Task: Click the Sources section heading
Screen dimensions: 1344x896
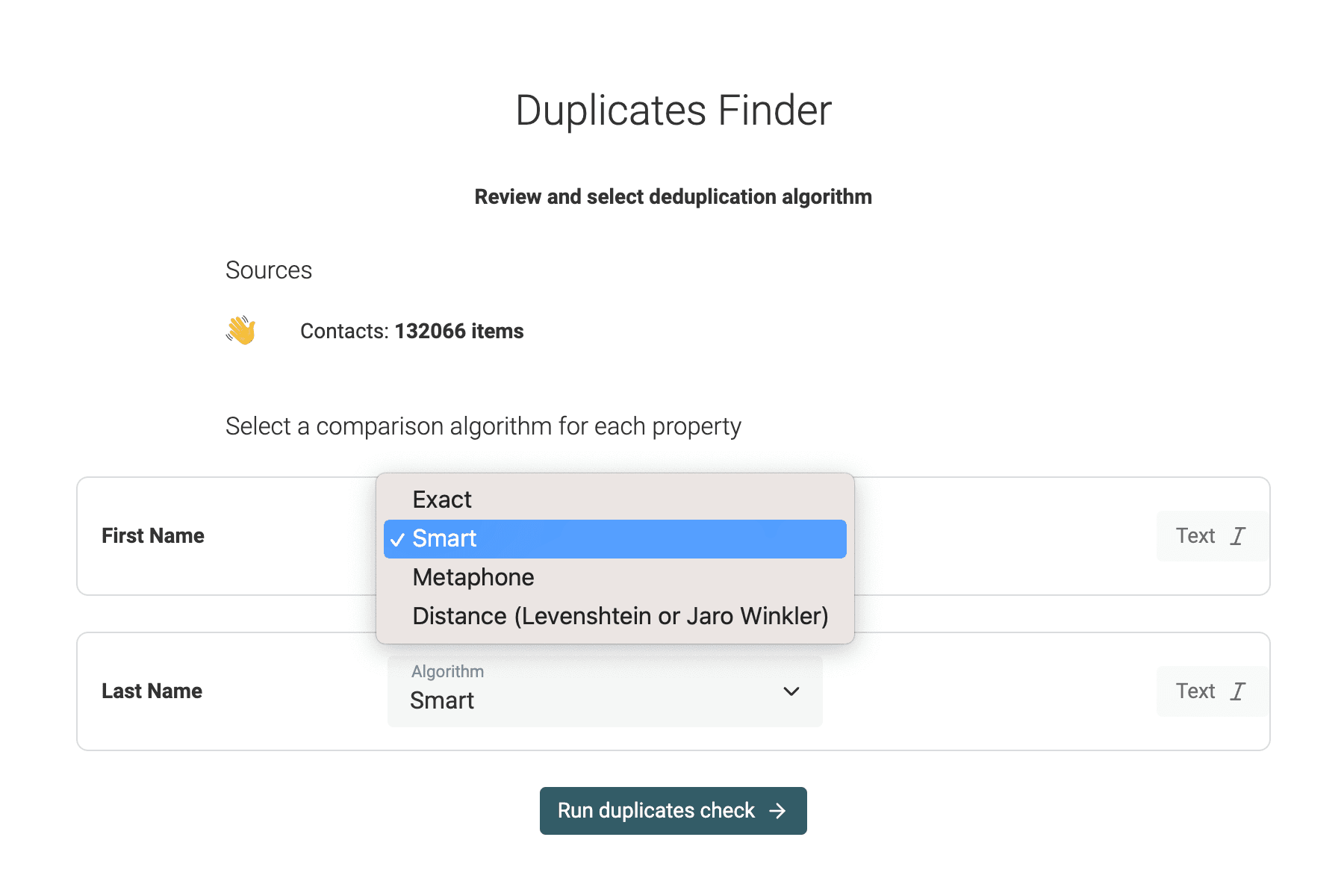Action: (269, 270)
